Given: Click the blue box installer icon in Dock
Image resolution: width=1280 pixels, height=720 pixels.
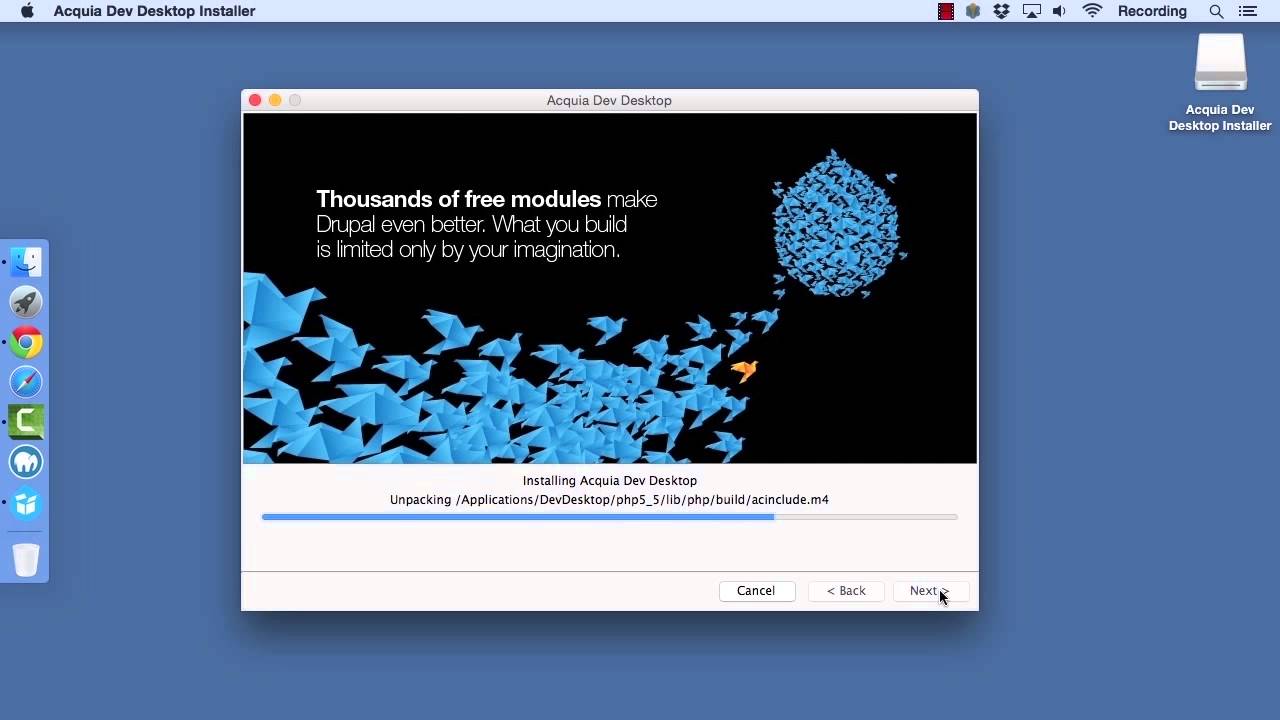Looking at the screenshot, I should [26, 503].
